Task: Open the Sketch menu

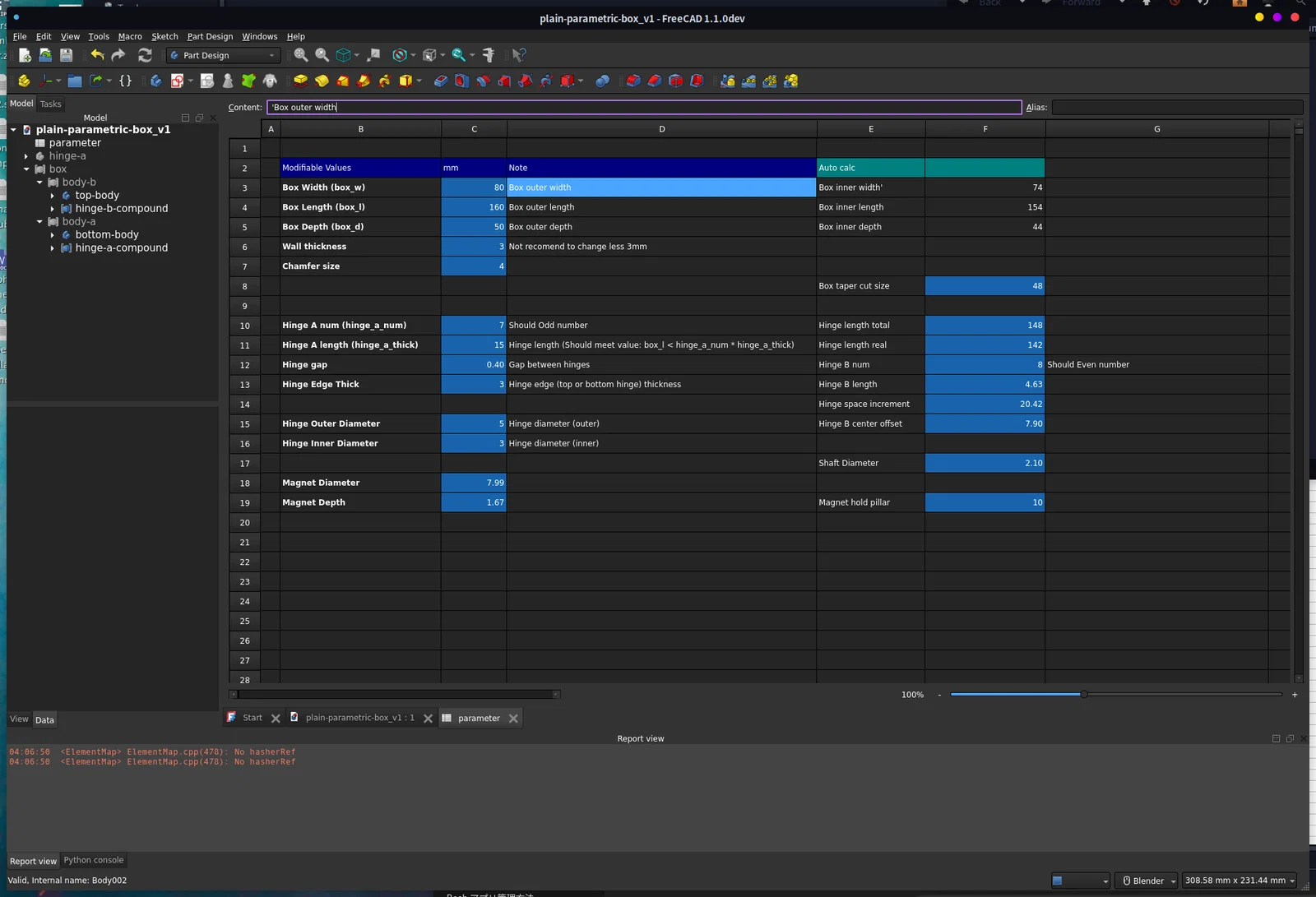Action: pyautogui.click(x=164, y=36)
